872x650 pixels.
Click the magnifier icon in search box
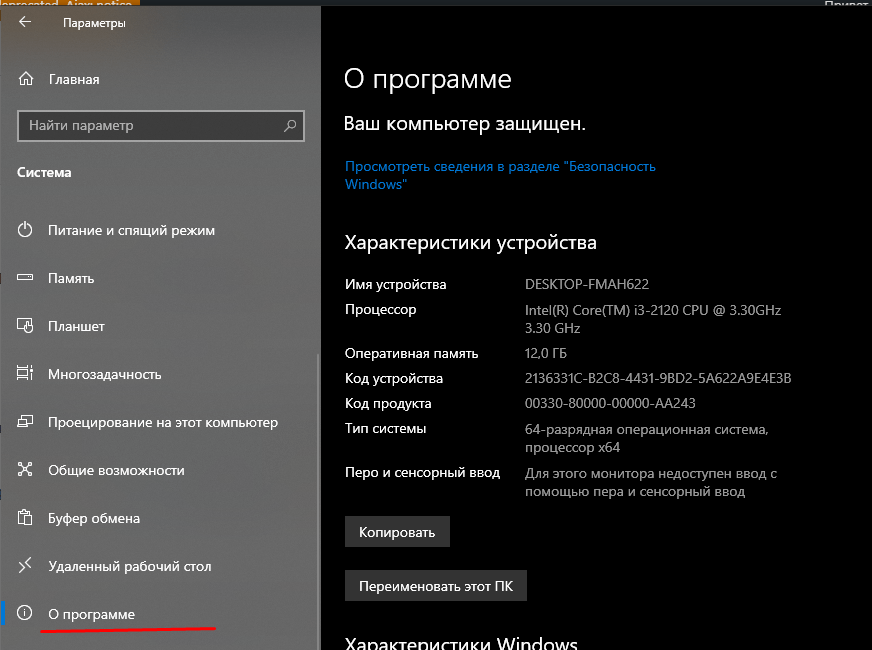290,126
